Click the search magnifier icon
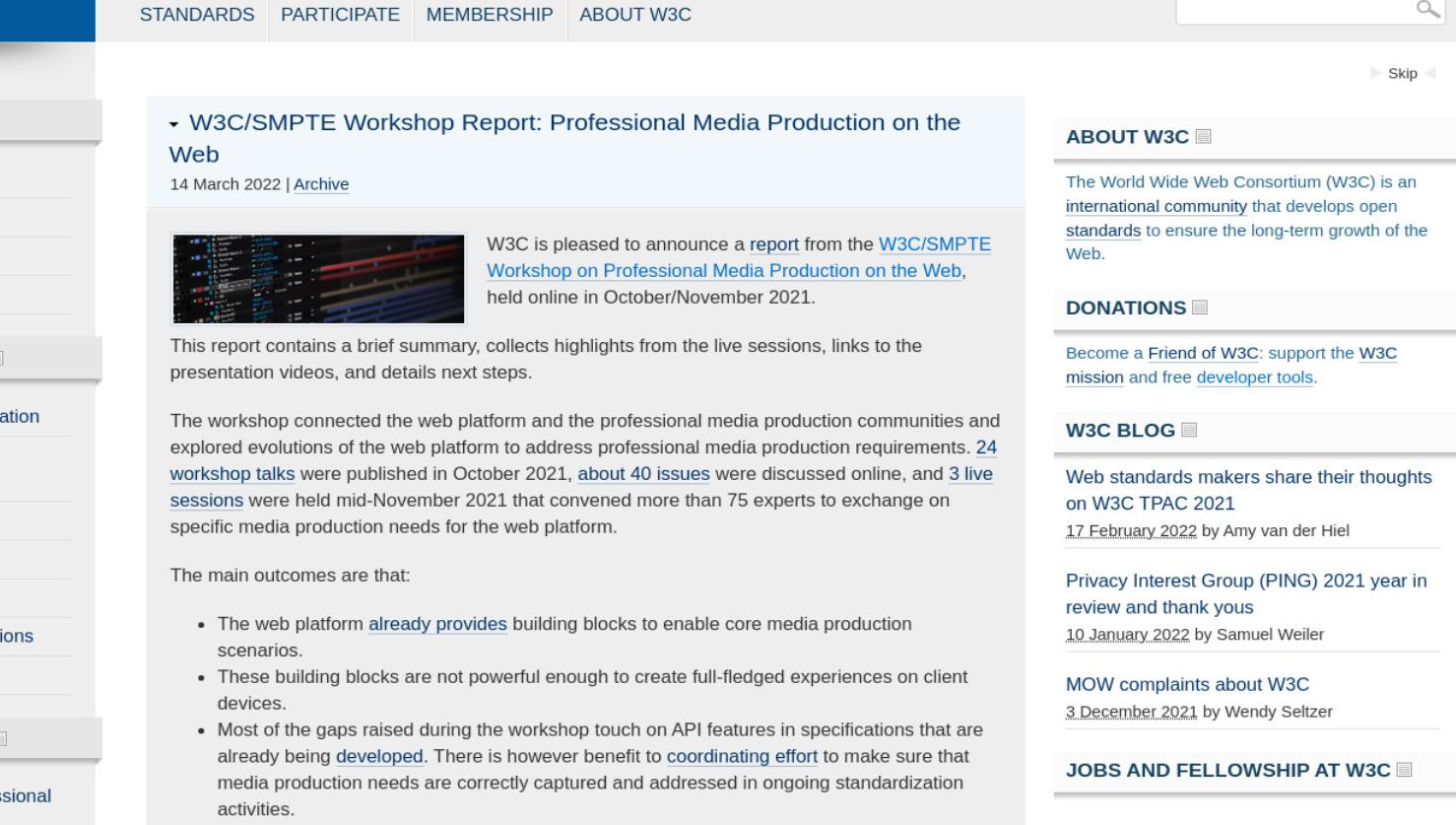 (1427, 10)
